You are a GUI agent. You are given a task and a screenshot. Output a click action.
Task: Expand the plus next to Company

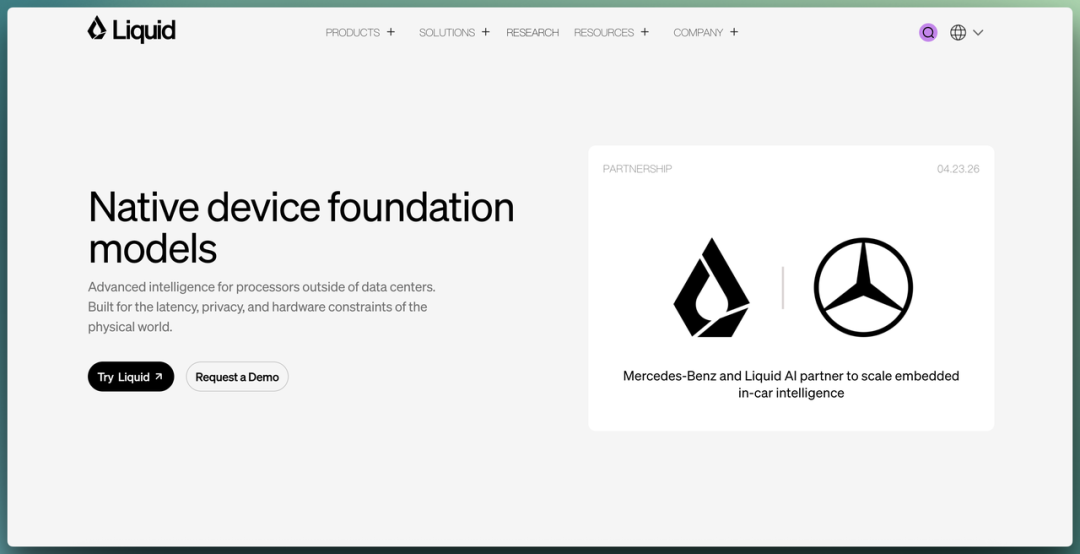[x=734, y=32]
